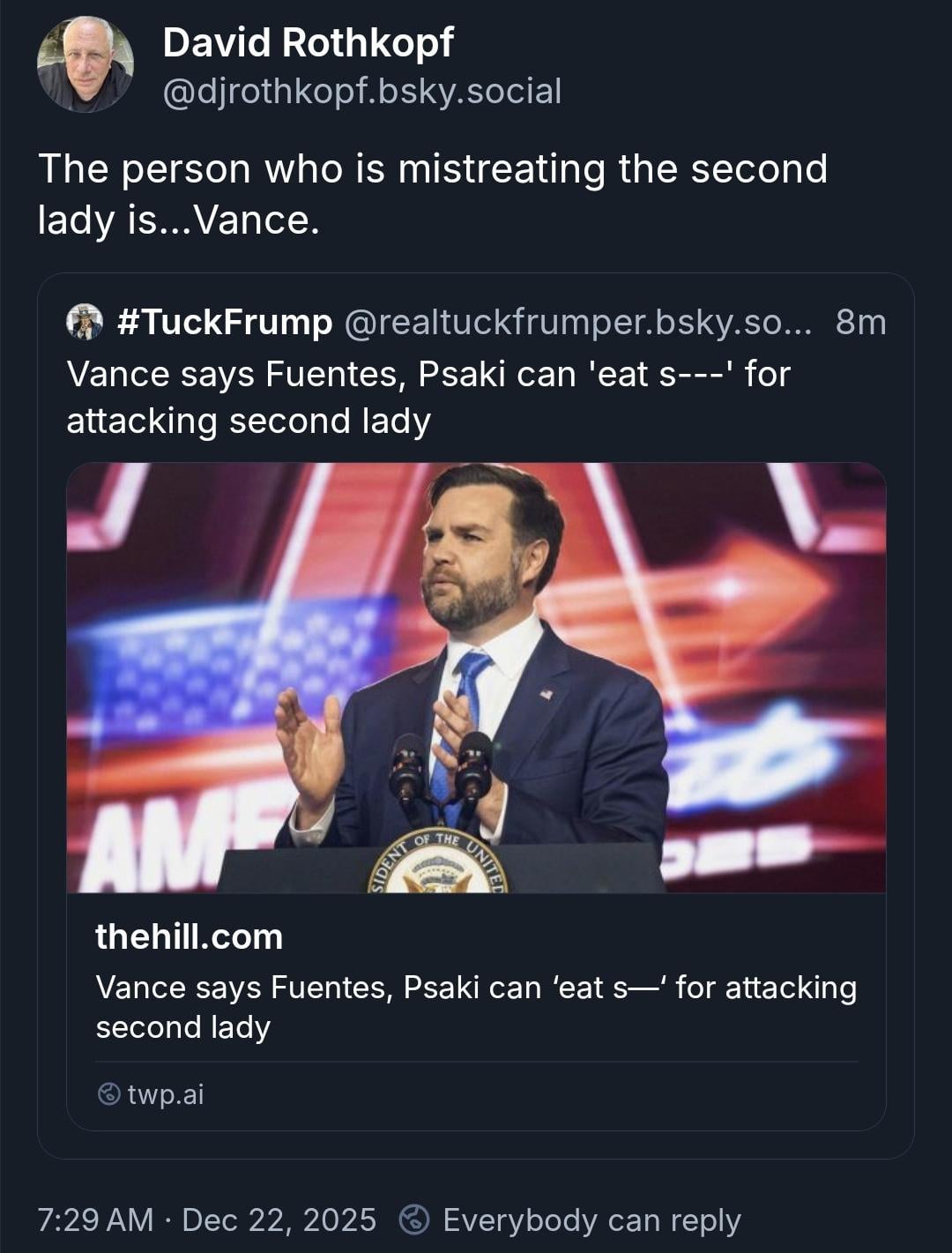Click the @djrothkopf.bsky.social handle
The width and height of the screenshot is (952, 1253).
[361, 91]
